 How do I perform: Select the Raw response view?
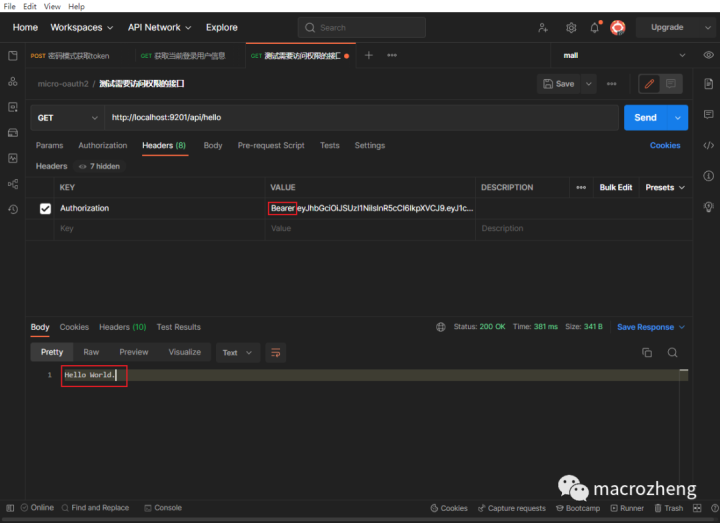point(91,352)
